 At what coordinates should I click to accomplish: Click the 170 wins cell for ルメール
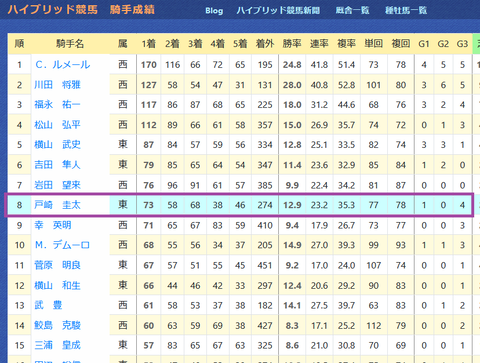(x=149, y=65)
